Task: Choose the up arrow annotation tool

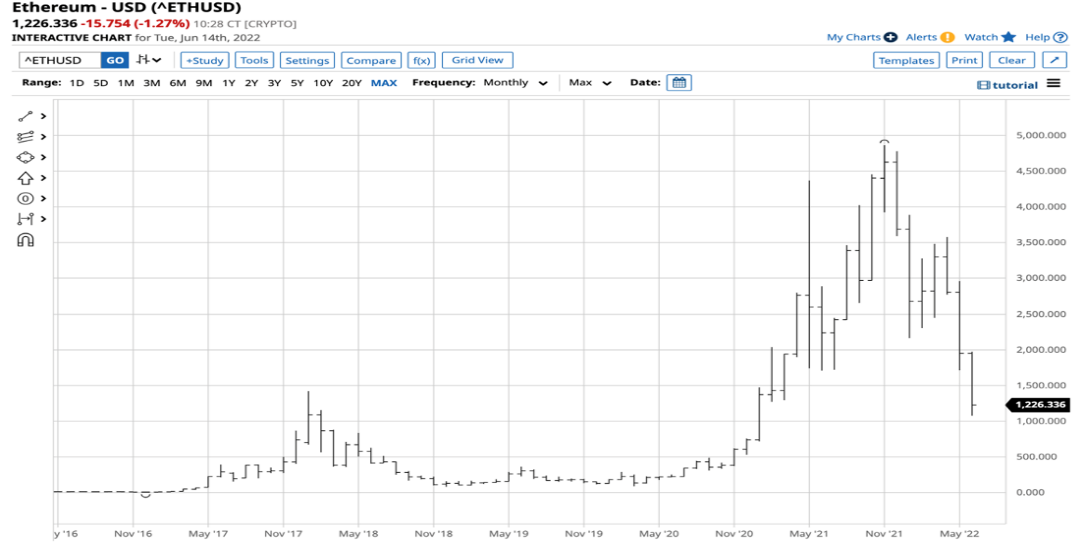Action: point(26,178)
